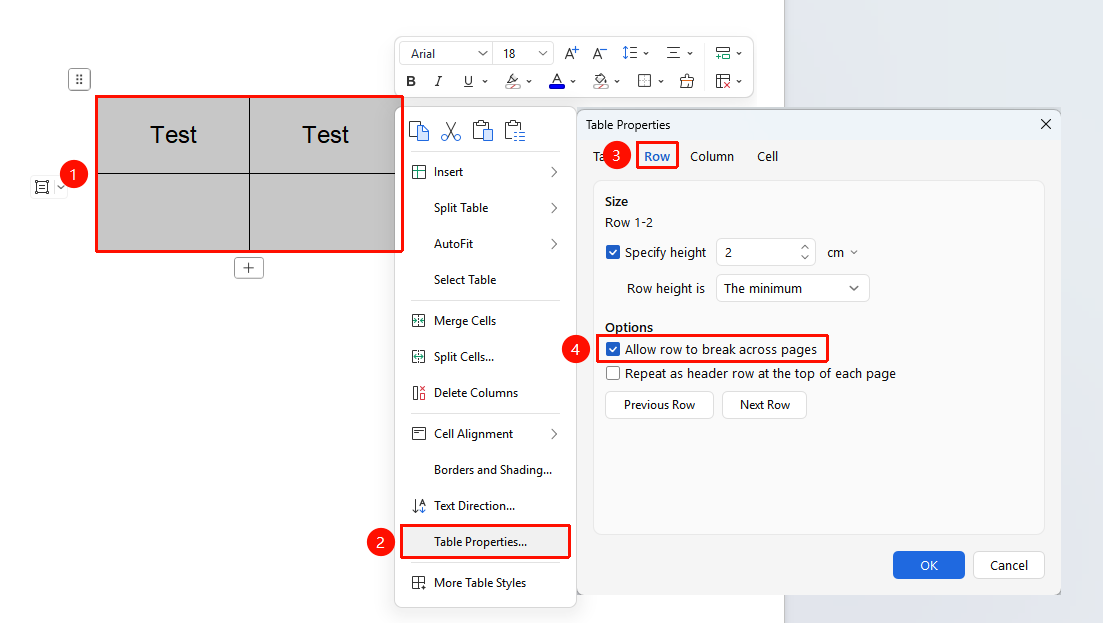
Task: Cut selection with scissors icon
Action: click(x=451, y=131)
